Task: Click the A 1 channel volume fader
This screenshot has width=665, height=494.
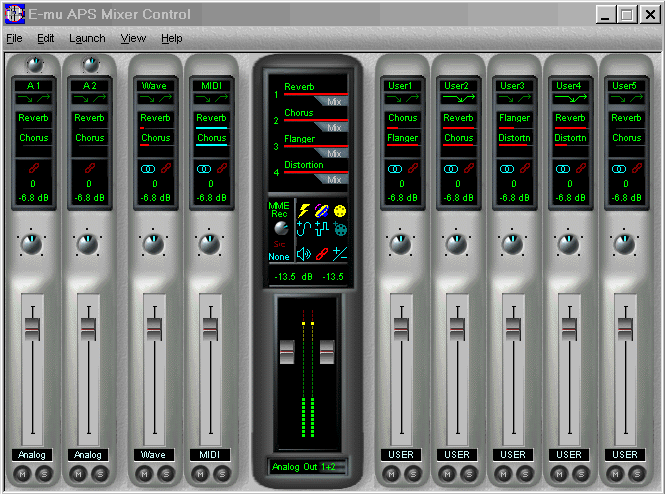Action: point(33,329)
